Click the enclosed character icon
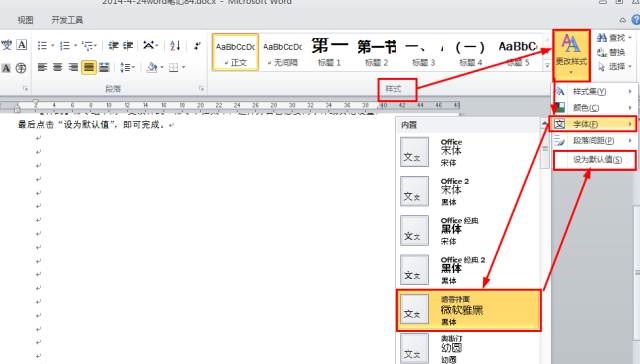The image size is (640, 364). [21, 68]
